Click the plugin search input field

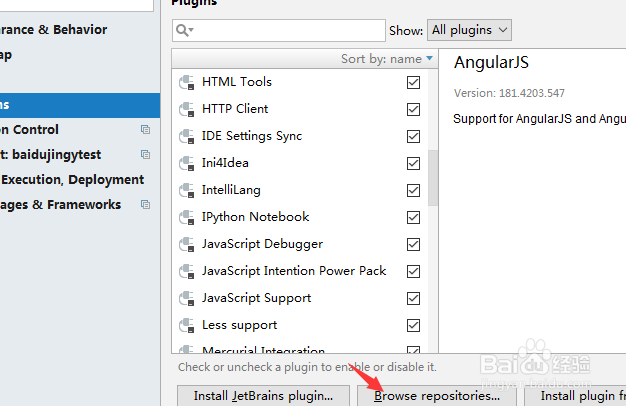(x=290, y=31)
